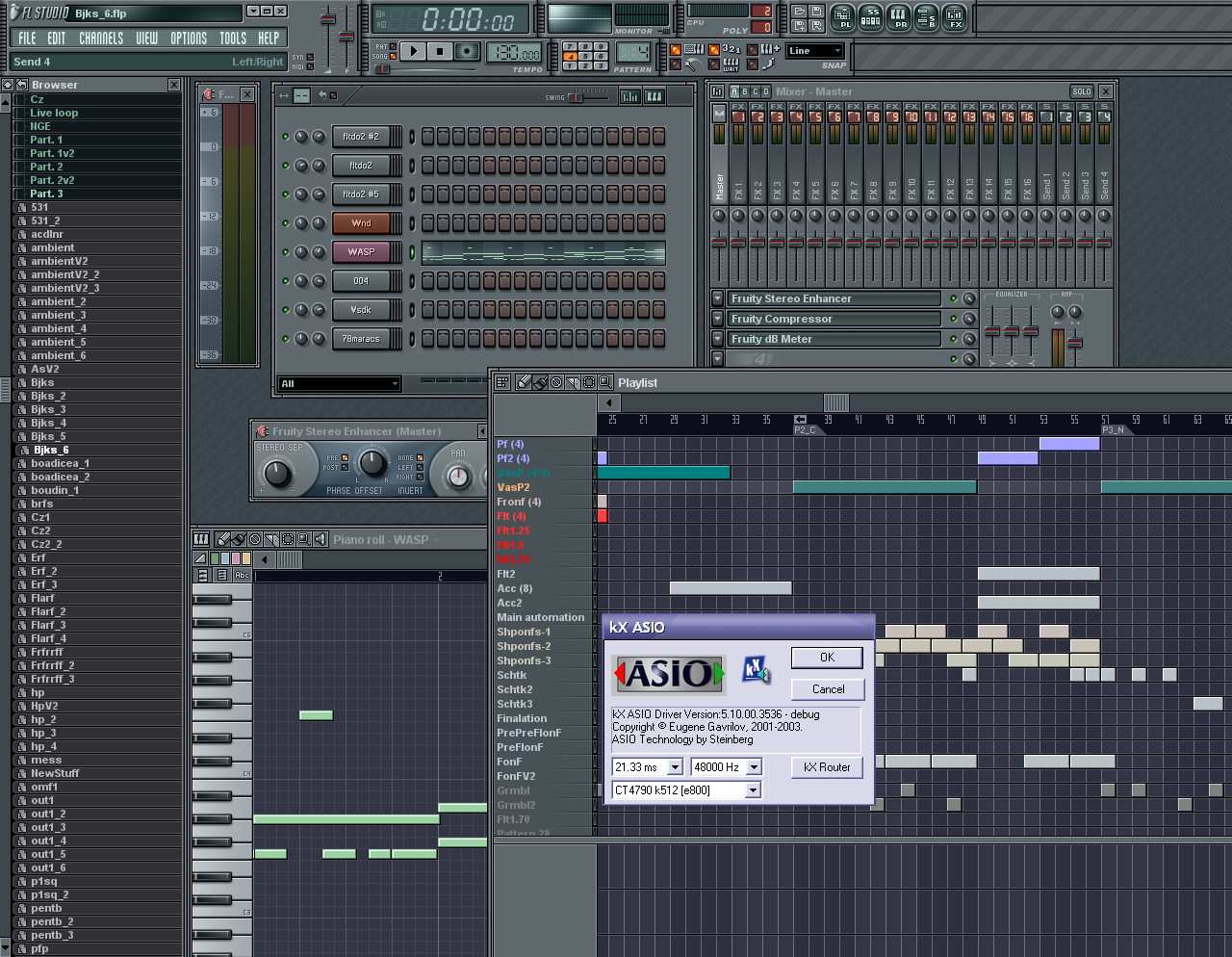
Task: Toggle the step sequencer keyboard editor icon
Action: (654, 96)
